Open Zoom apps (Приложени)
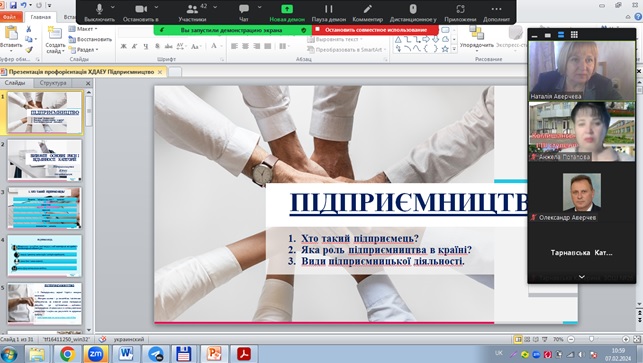This screenshot has height=363, width=643. pyautogui.click(x=460, y=12)
